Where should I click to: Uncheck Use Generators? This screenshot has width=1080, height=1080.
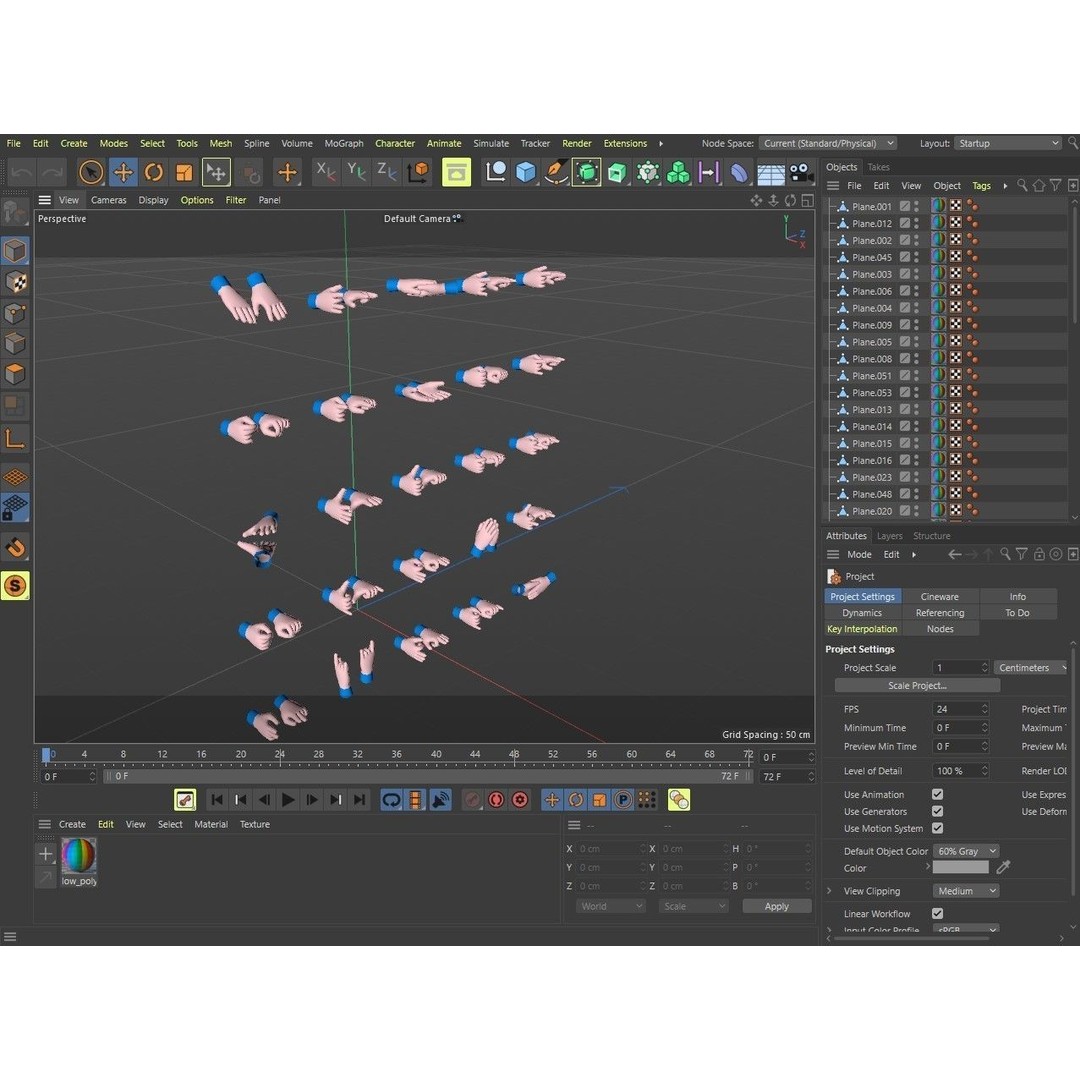click(x=937, y=811)
